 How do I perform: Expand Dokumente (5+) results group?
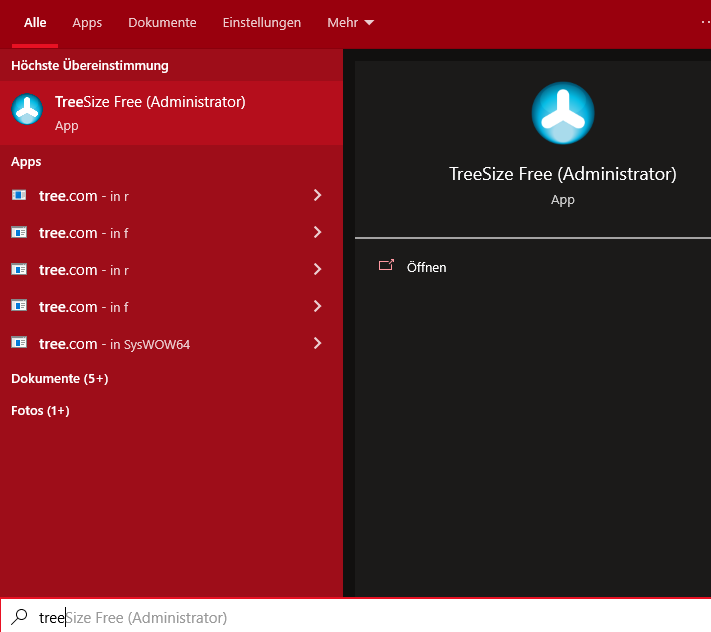pyautogui.click(x=59, y=379)
